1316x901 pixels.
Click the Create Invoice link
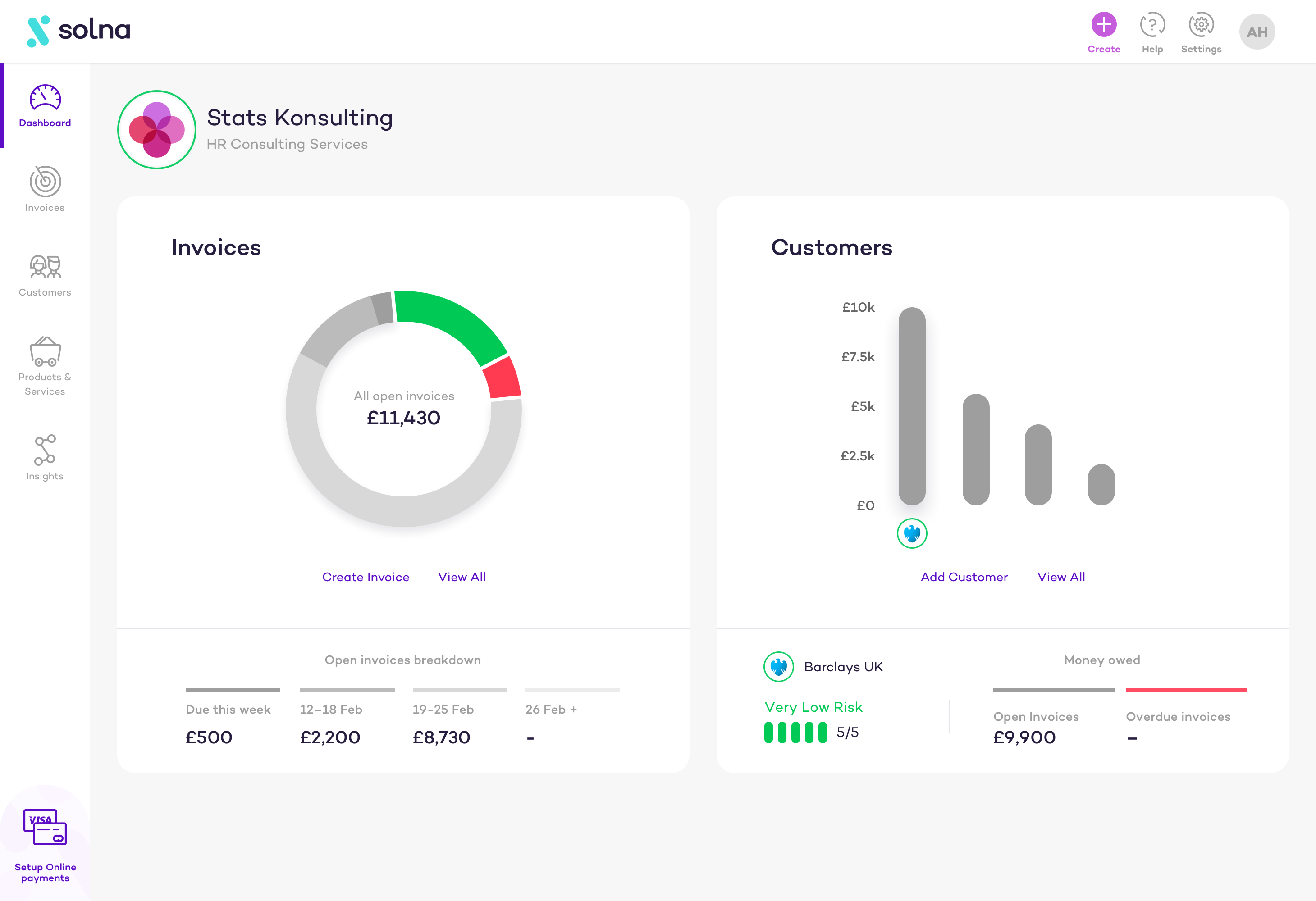[x=365, y=577]
